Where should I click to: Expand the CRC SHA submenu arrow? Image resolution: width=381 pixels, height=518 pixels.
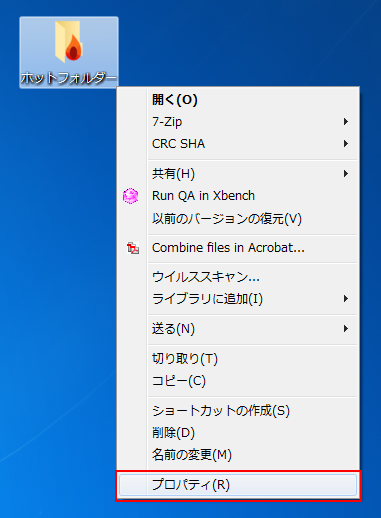346,144
